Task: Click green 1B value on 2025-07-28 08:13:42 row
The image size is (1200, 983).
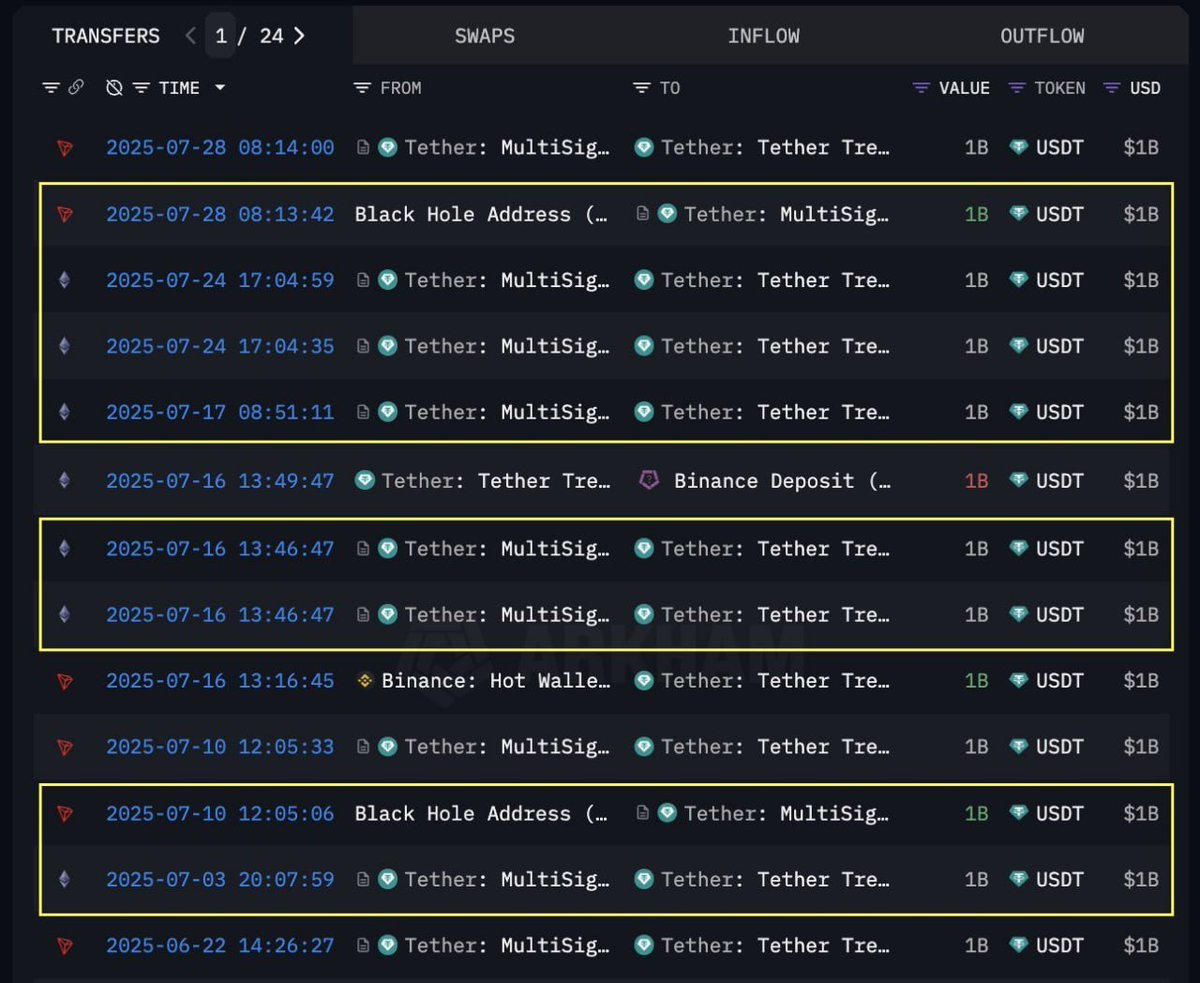Action: click(x=976, y=214)
